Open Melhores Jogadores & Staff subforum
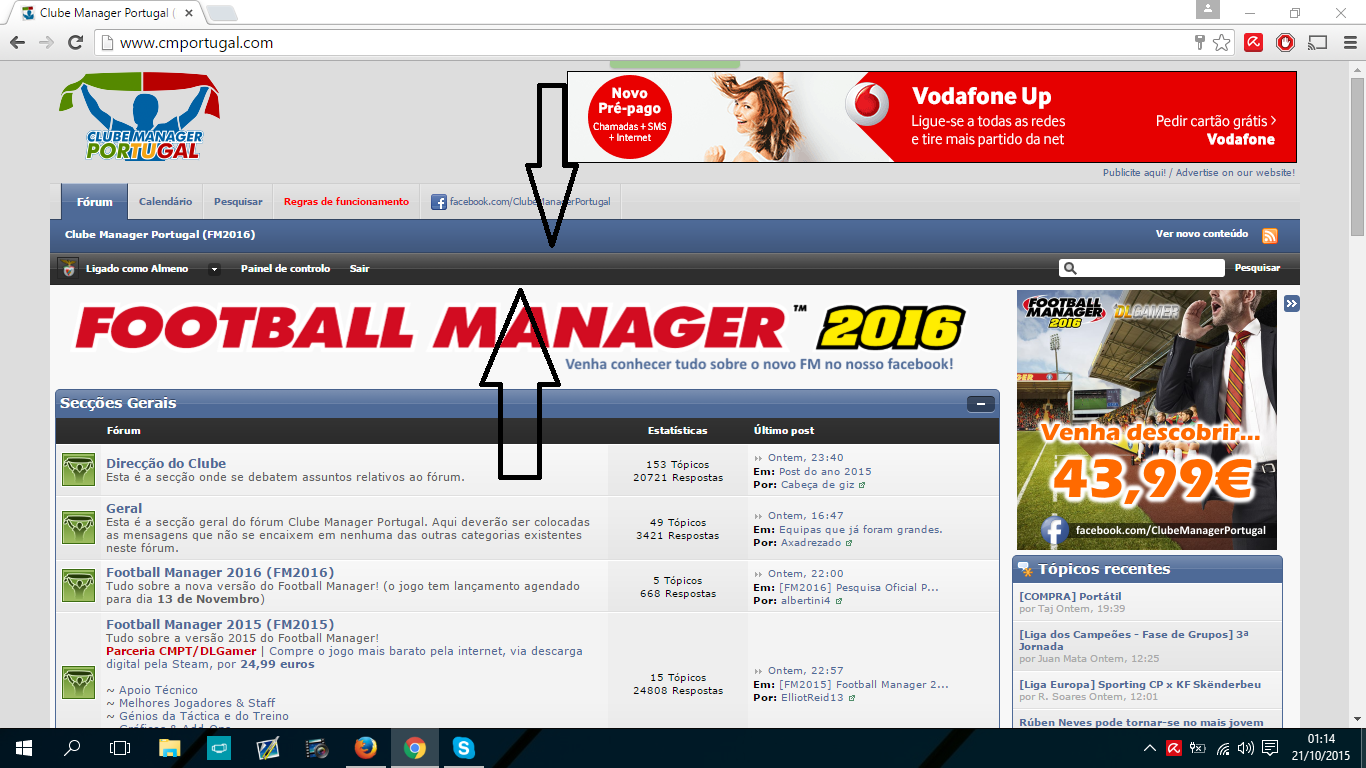1366x768 pixels. (197, 703)
